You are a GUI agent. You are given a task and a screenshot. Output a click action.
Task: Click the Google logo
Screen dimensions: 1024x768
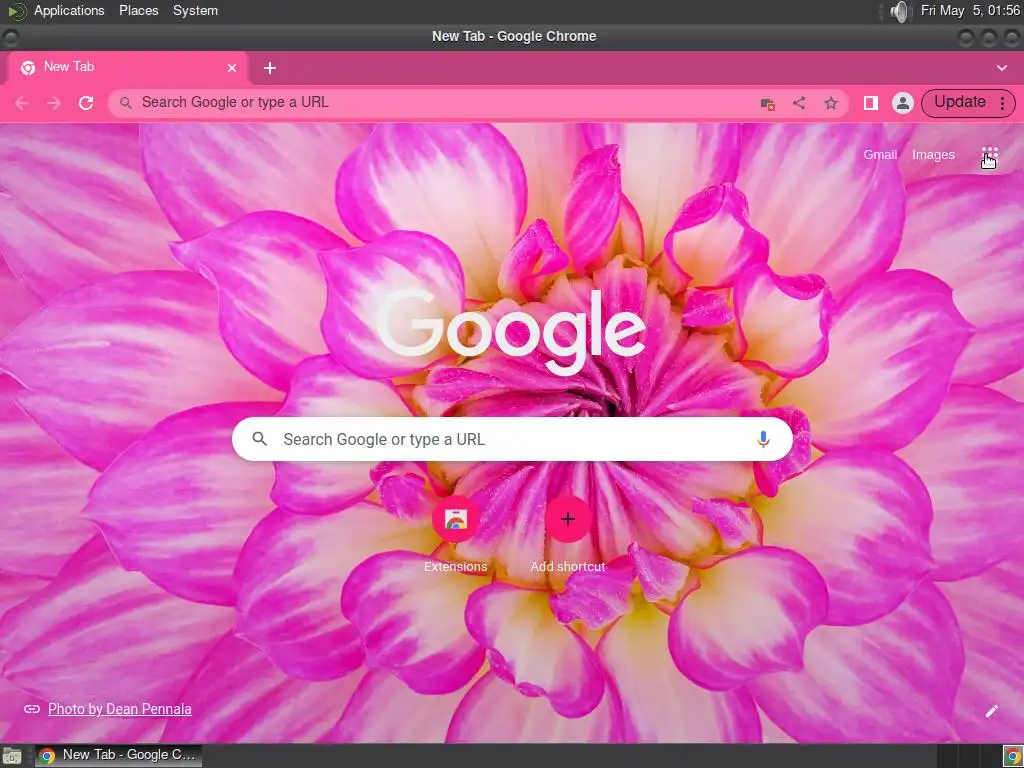tap(511, 333)
